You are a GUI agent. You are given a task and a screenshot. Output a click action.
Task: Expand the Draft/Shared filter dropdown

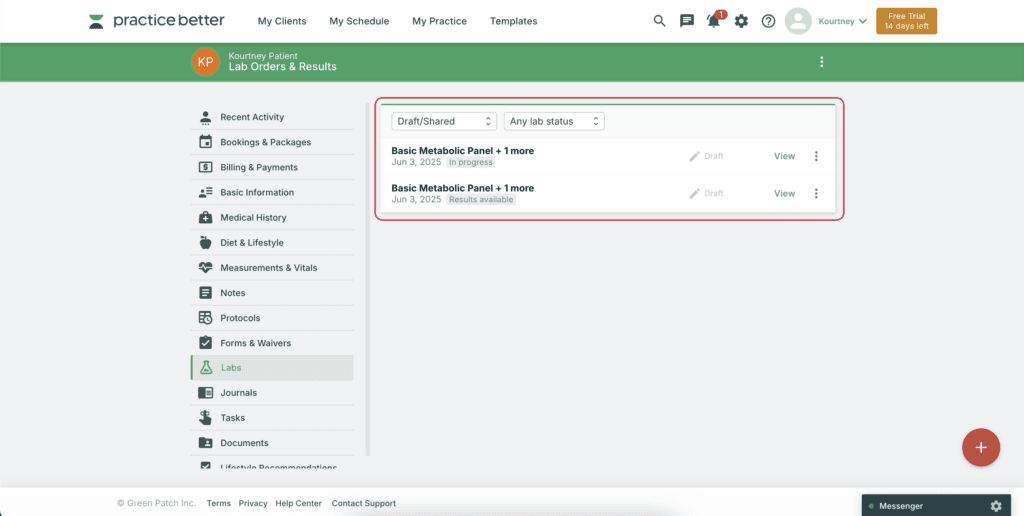(x=444, y=121)
